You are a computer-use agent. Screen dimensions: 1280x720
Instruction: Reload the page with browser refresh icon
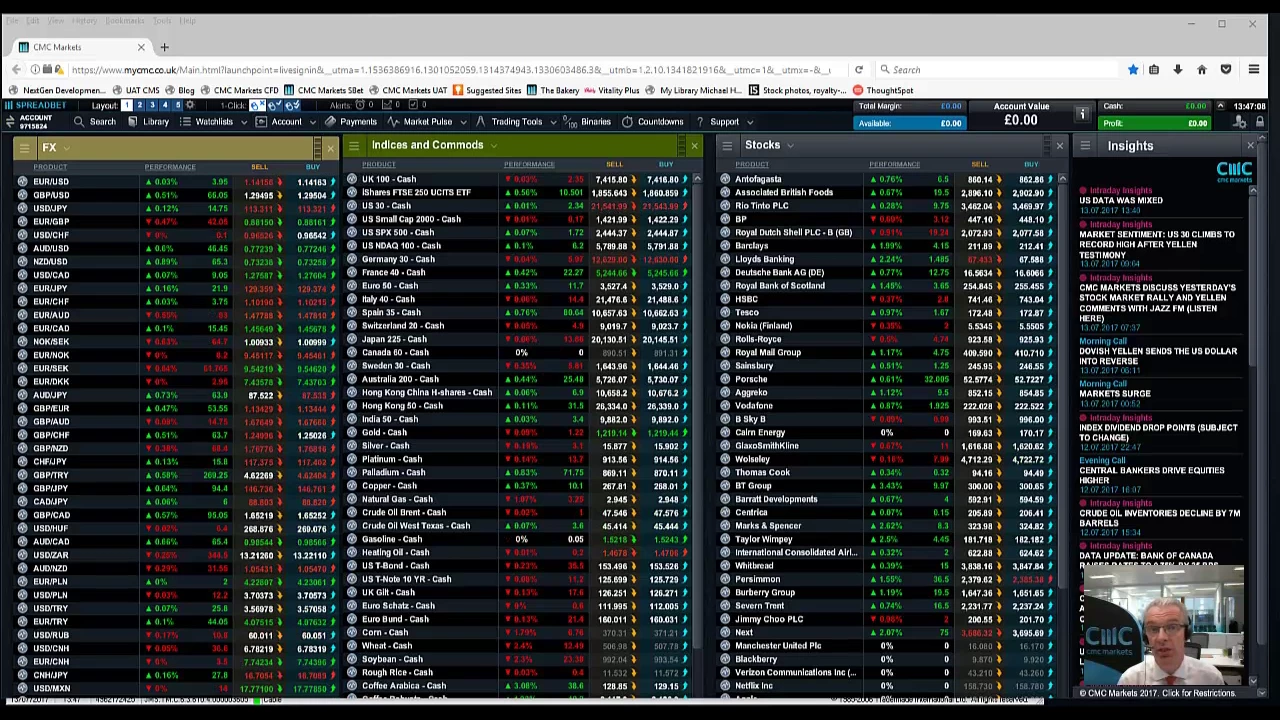[x=858, y=70]
